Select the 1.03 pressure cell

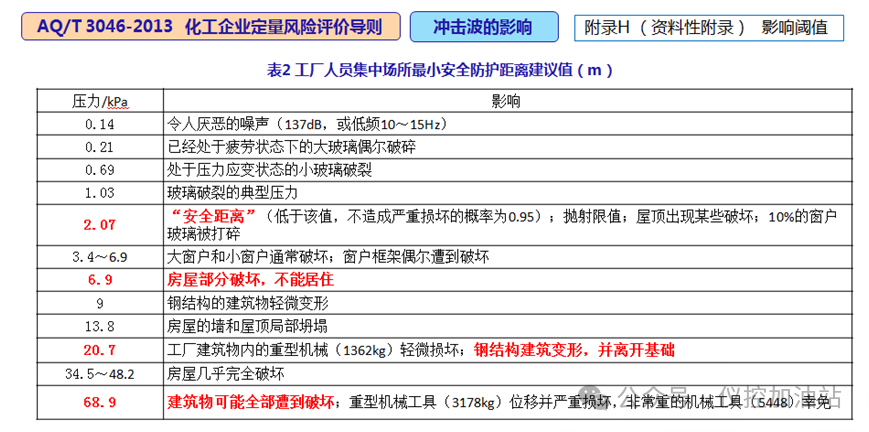click(100, 192)
